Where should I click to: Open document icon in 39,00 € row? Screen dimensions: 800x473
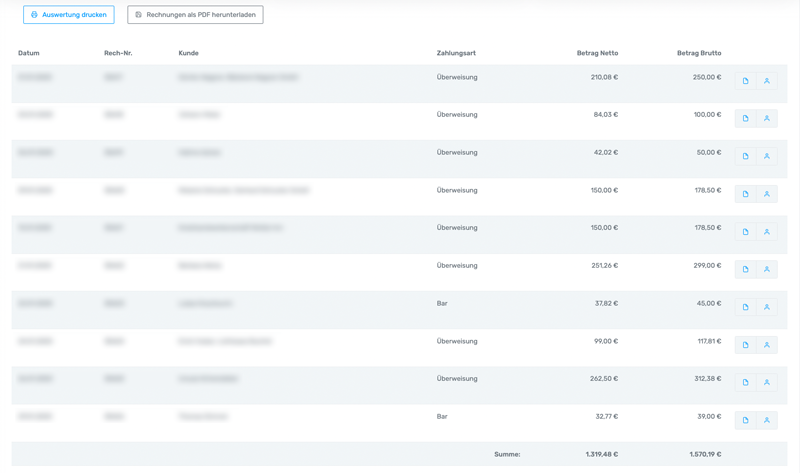tap(745, 420)
